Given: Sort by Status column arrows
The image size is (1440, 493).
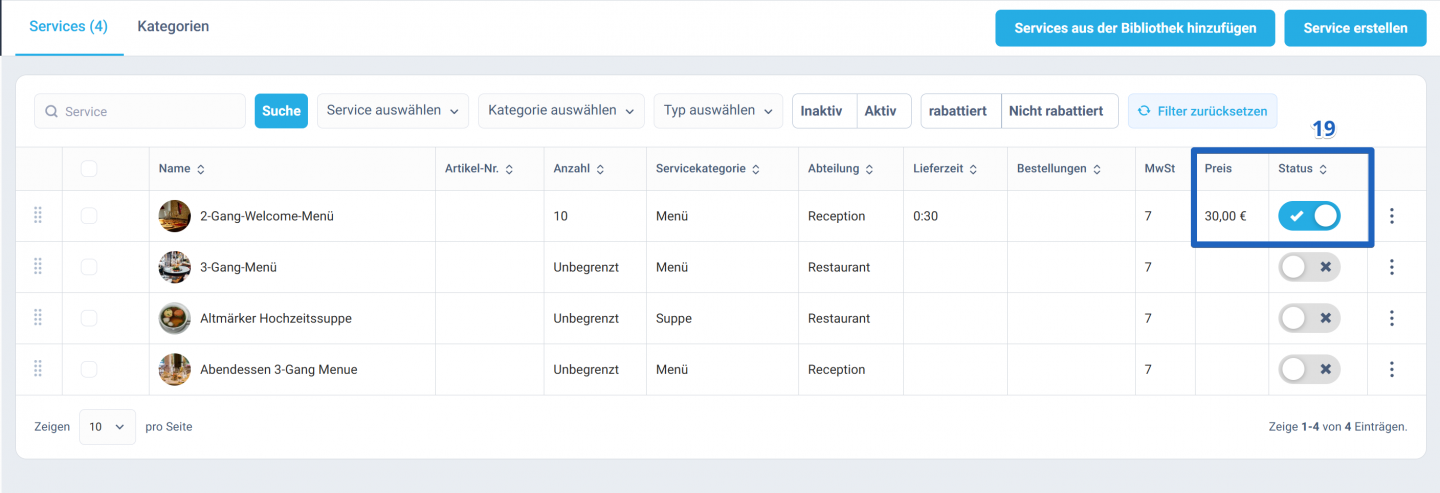Looking at the screenshot, I should [x=1323, y=169].
